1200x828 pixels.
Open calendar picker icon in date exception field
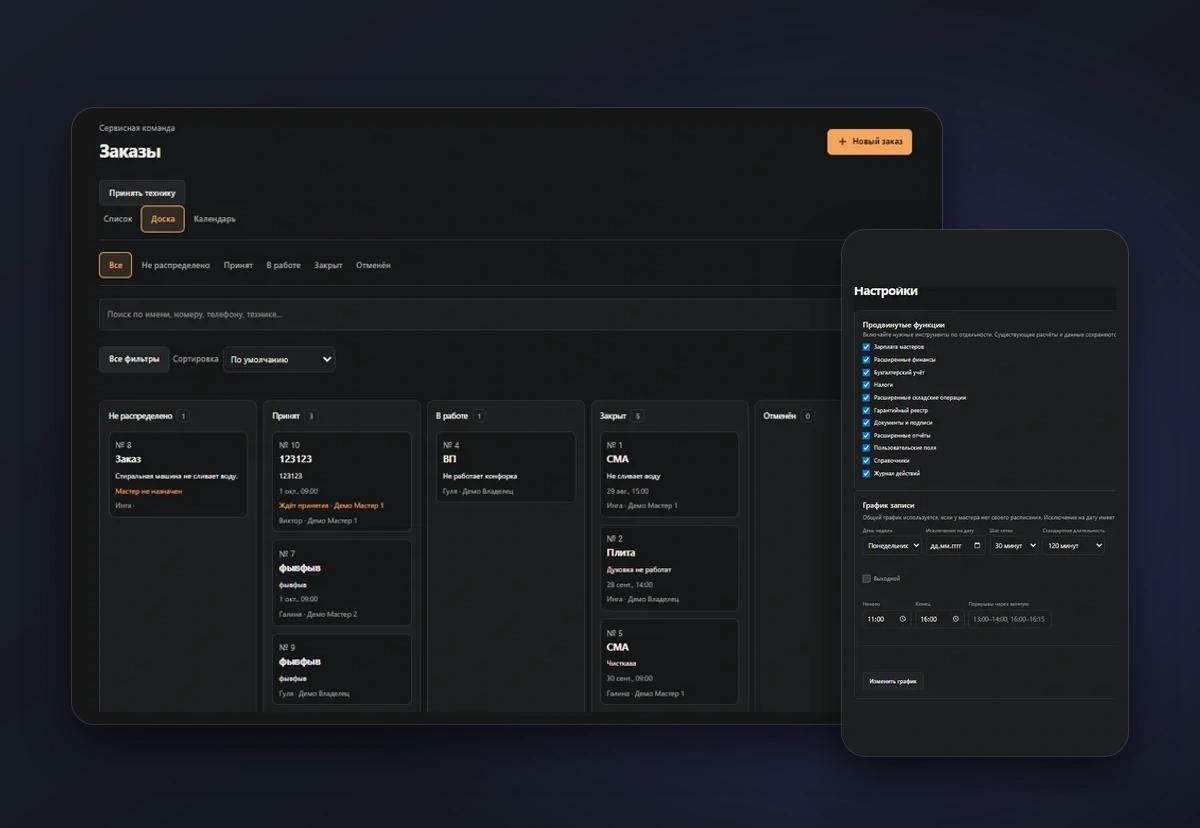click(x=976, y=546)
